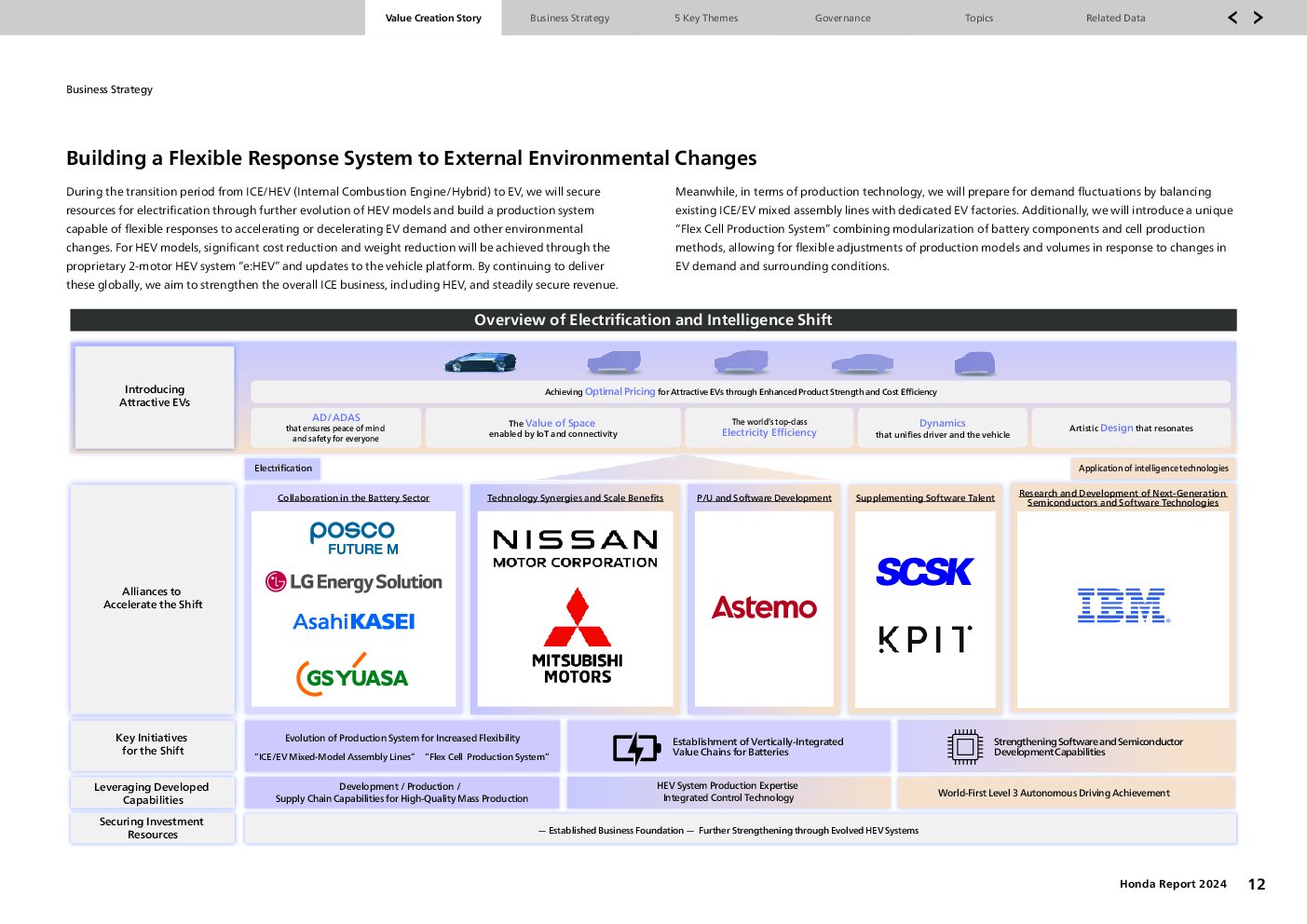Click the Optimal Pricing highlighted text
Screen dimensions: 1307x924
[x=619, y=391]
